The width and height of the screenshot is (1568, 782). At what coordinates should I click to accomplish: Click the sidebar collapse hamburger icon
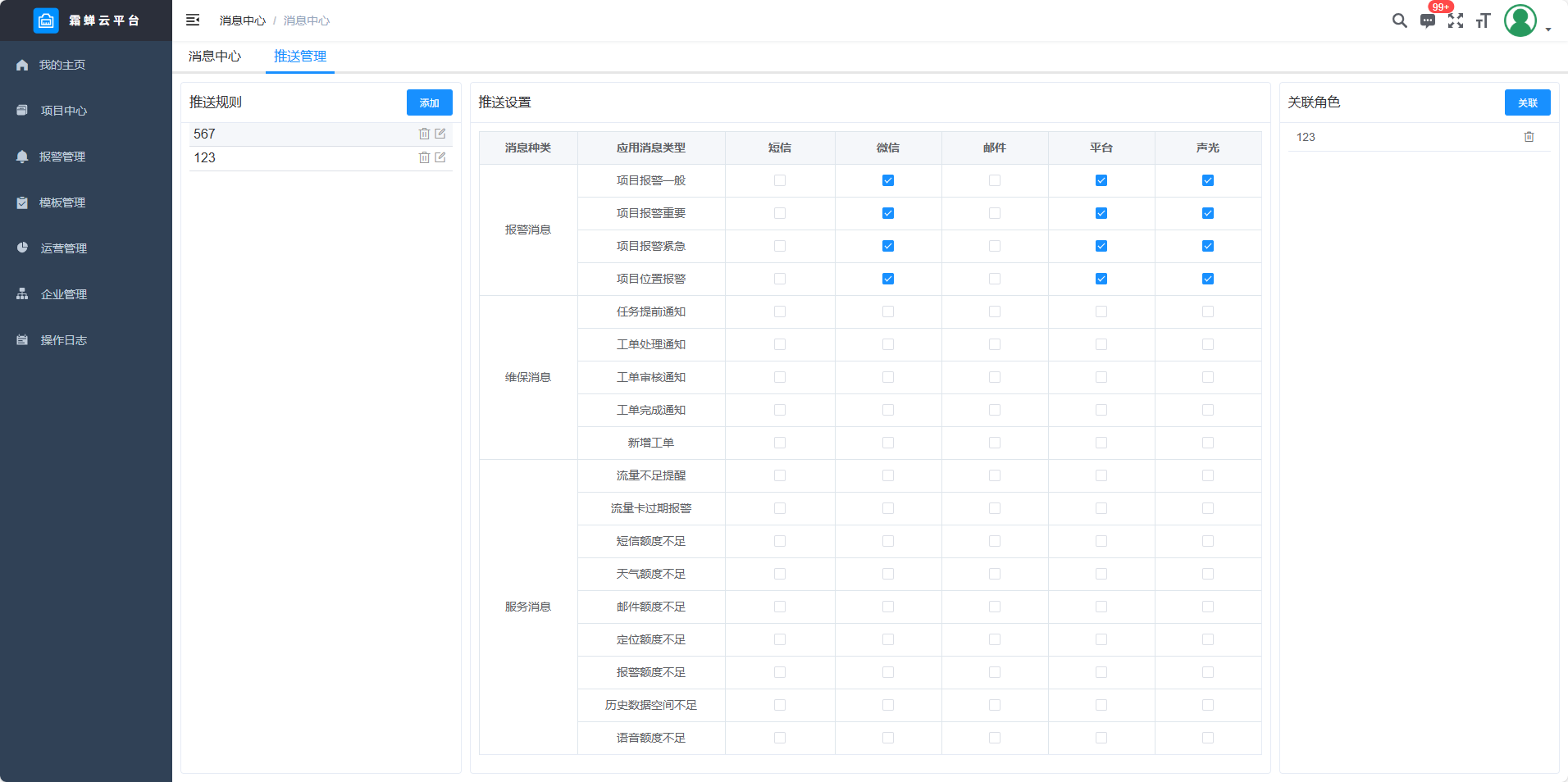(x=193, y=20)
